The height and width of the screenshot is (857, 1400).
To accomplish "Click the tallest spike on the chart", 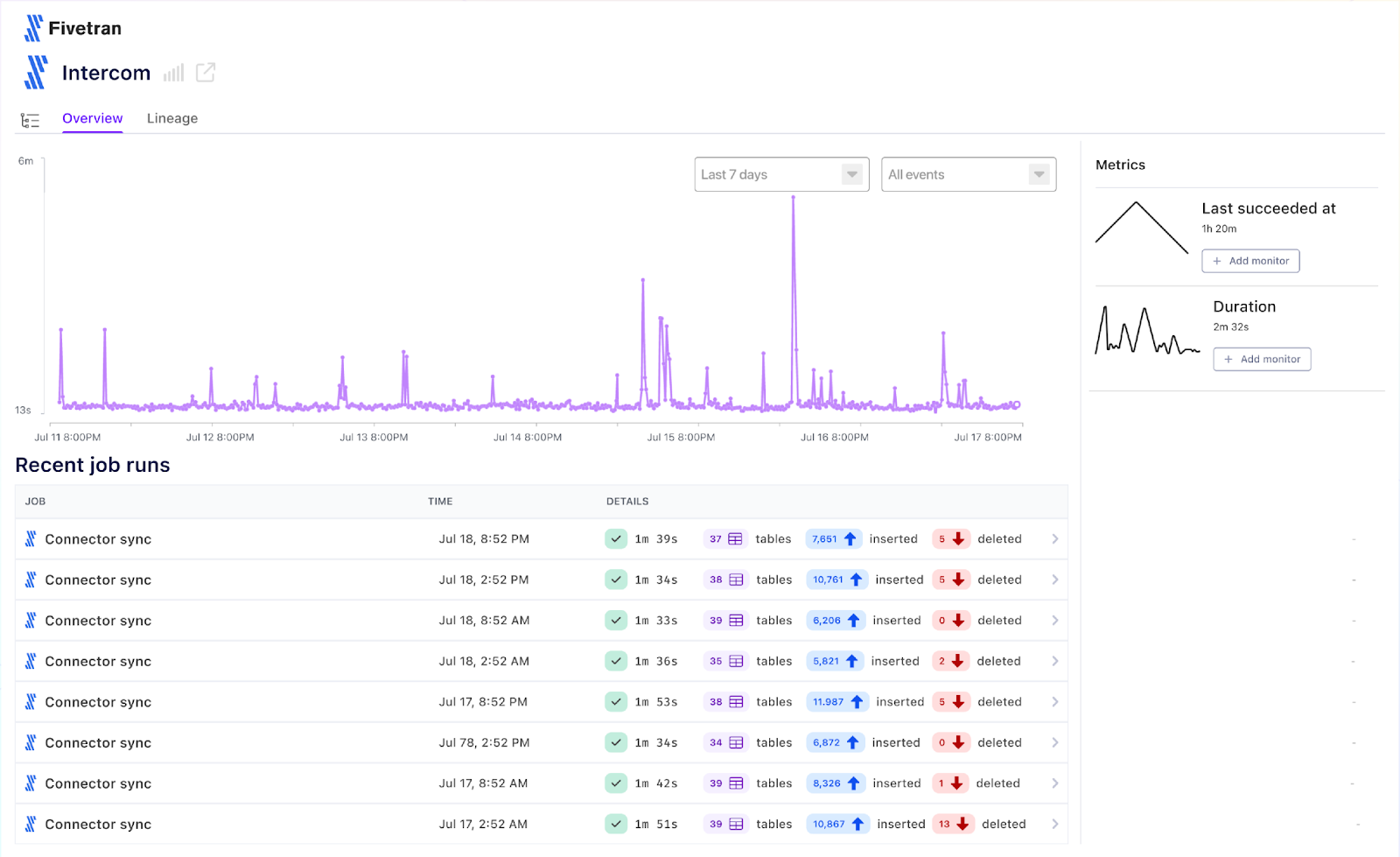I will click(794, 198).
